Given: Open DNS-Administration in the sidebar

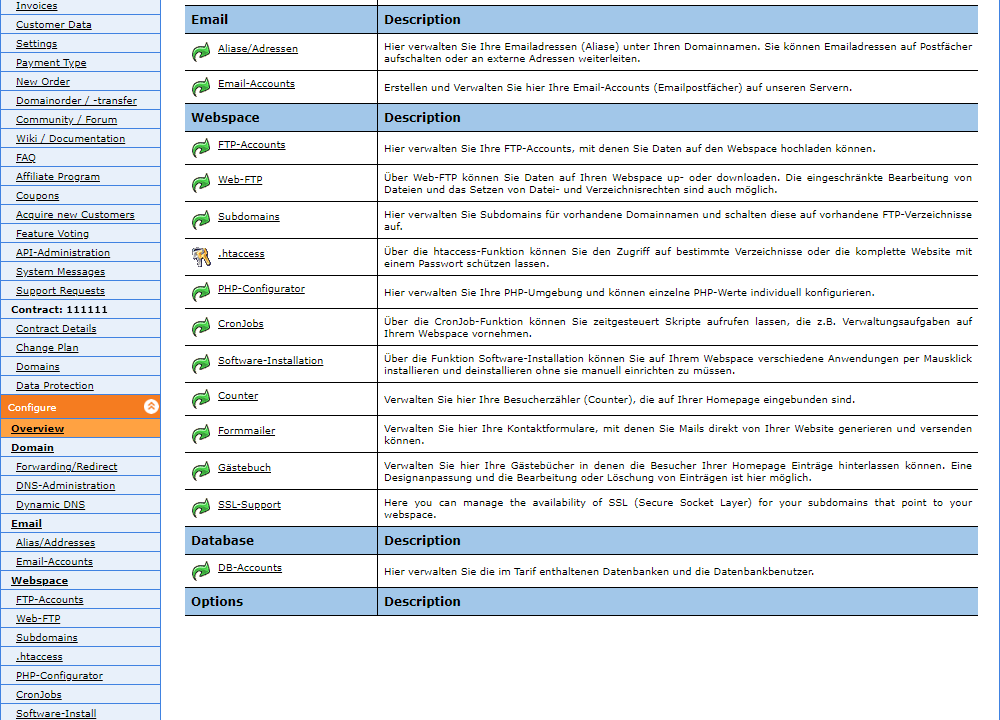Looking at the screenshot, I should [66, 487].
